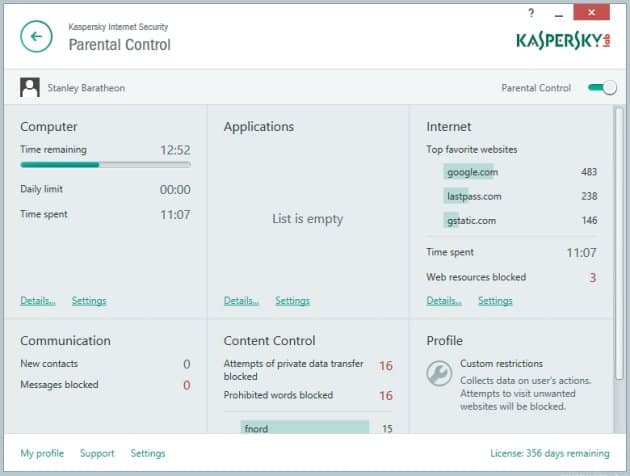
Task: Click the List is empty message
Action: 308,219
